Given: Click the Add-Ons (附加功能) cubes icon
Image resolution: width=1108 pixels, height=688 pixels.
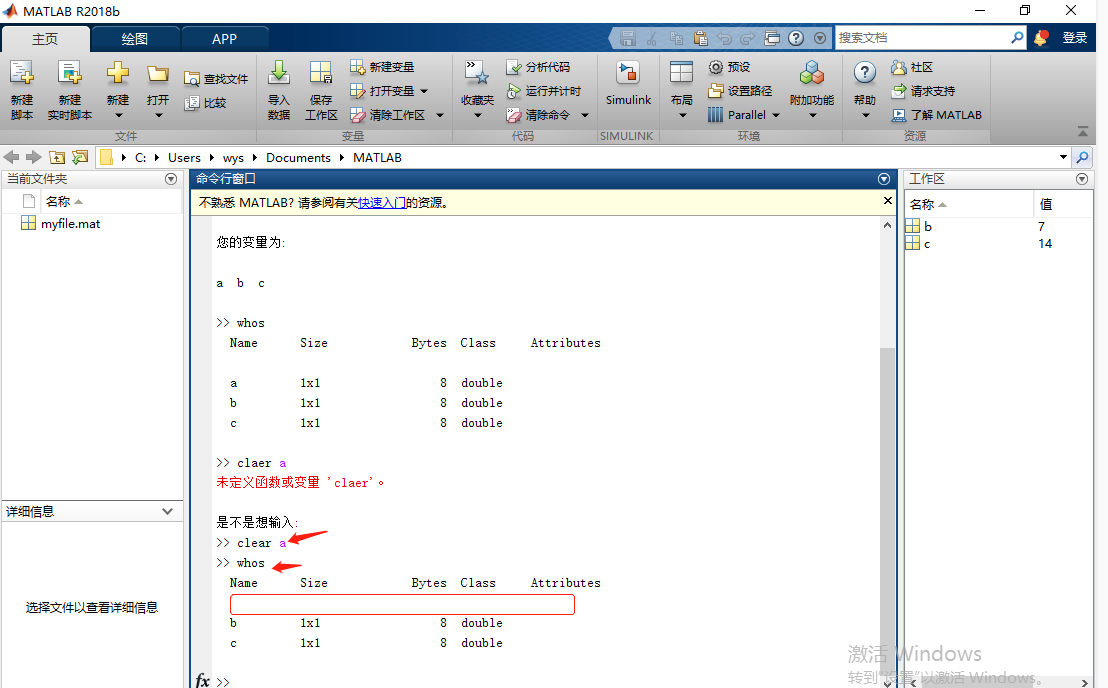Looking at the screenshot, I should click(x=812, y=73).
